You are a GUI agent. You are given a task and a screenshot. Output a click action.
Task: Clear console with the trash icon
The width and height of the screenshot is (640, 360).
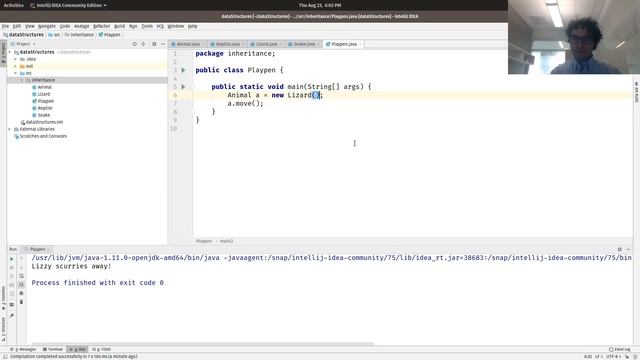point(22,302)
